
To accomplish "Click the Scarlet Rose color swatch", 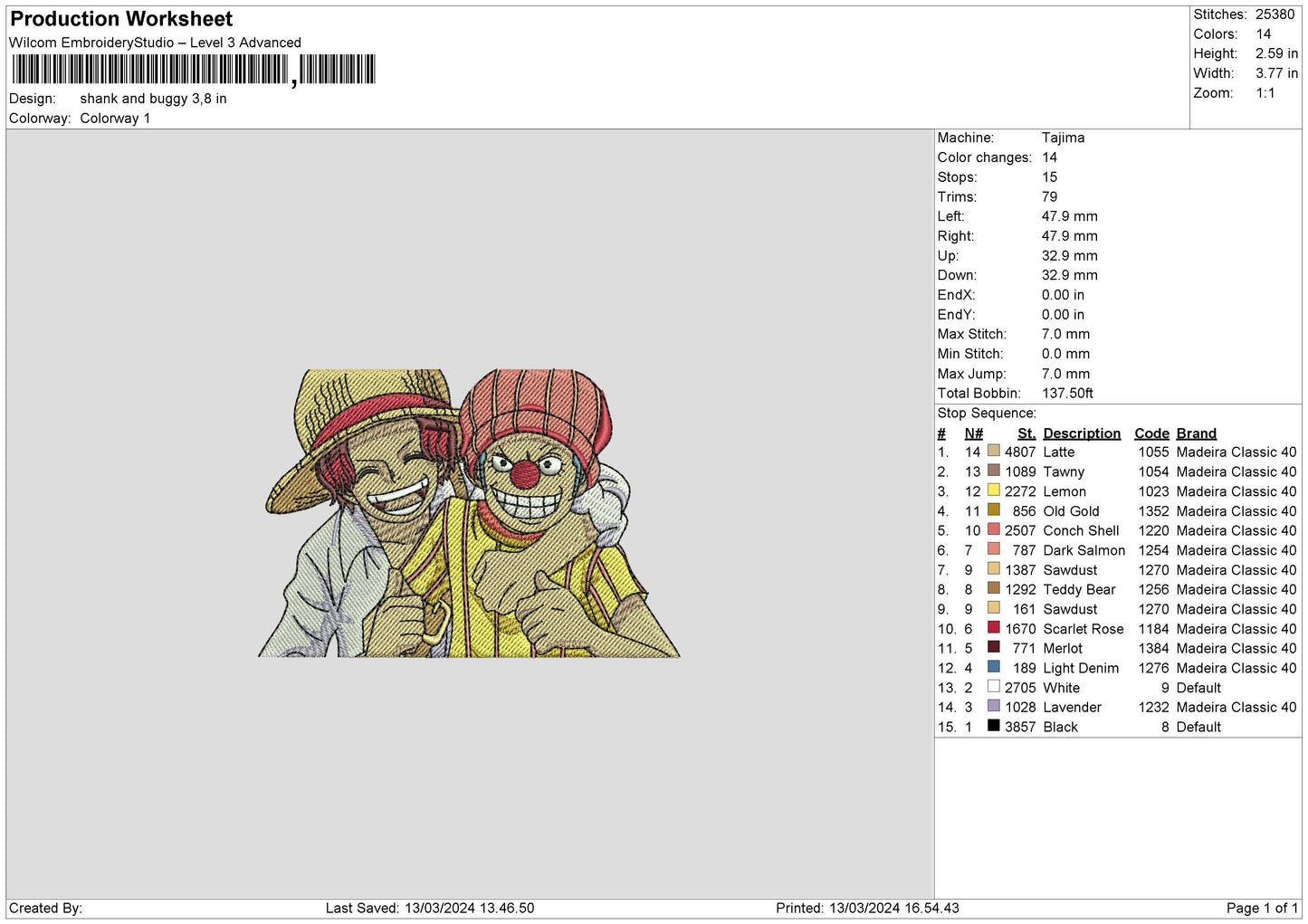I will tap(993, 628).
